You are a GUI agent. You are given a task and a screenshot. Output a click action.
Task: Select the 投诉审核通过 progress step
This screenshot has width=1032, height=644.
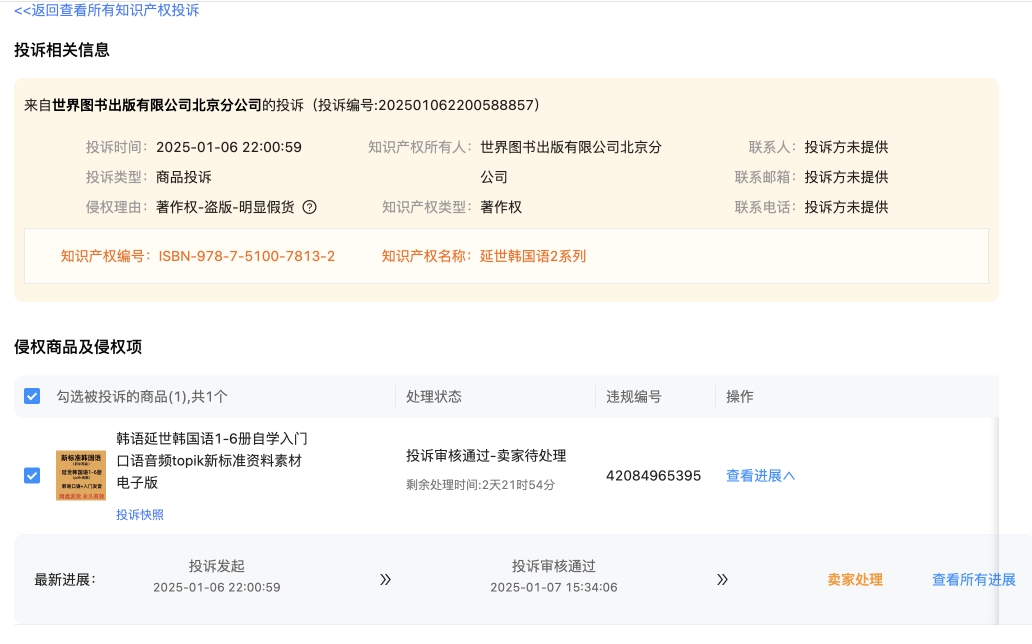[553, 566]
